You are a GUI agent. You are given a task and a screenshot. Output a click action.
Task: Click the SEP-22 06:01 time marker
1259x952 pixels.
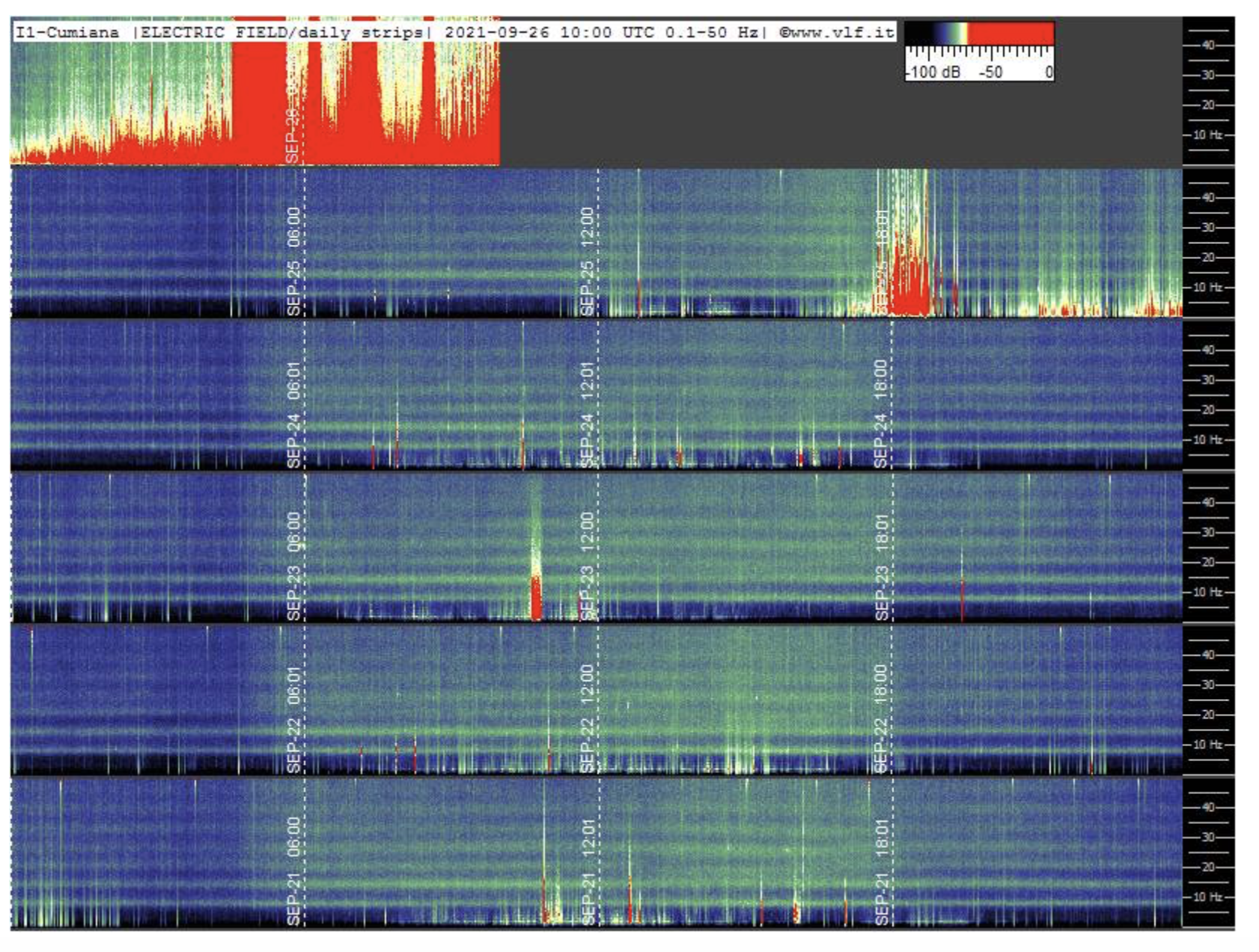click(293, 720)
